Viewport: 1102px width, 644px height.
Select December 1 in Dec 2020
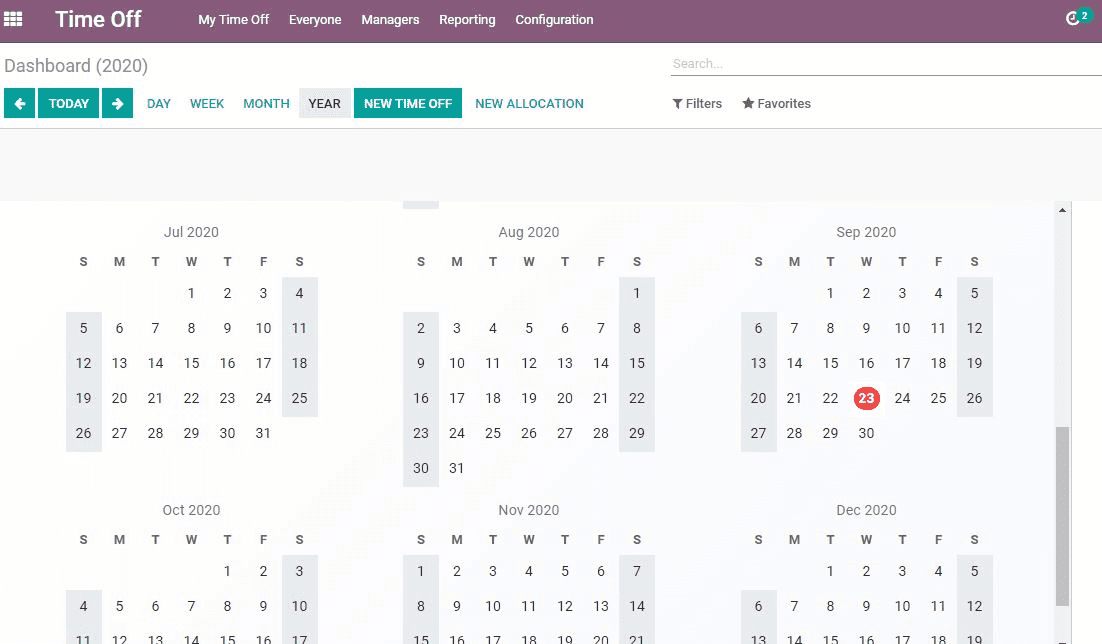point(830,572)
